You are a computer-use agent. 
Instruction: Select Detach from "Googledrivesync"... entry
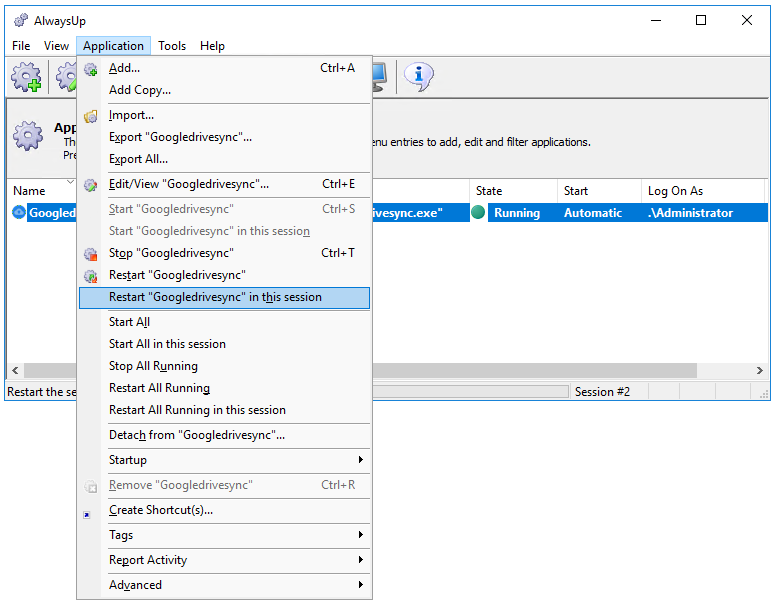pyautogui.click(x=224, y=435)
